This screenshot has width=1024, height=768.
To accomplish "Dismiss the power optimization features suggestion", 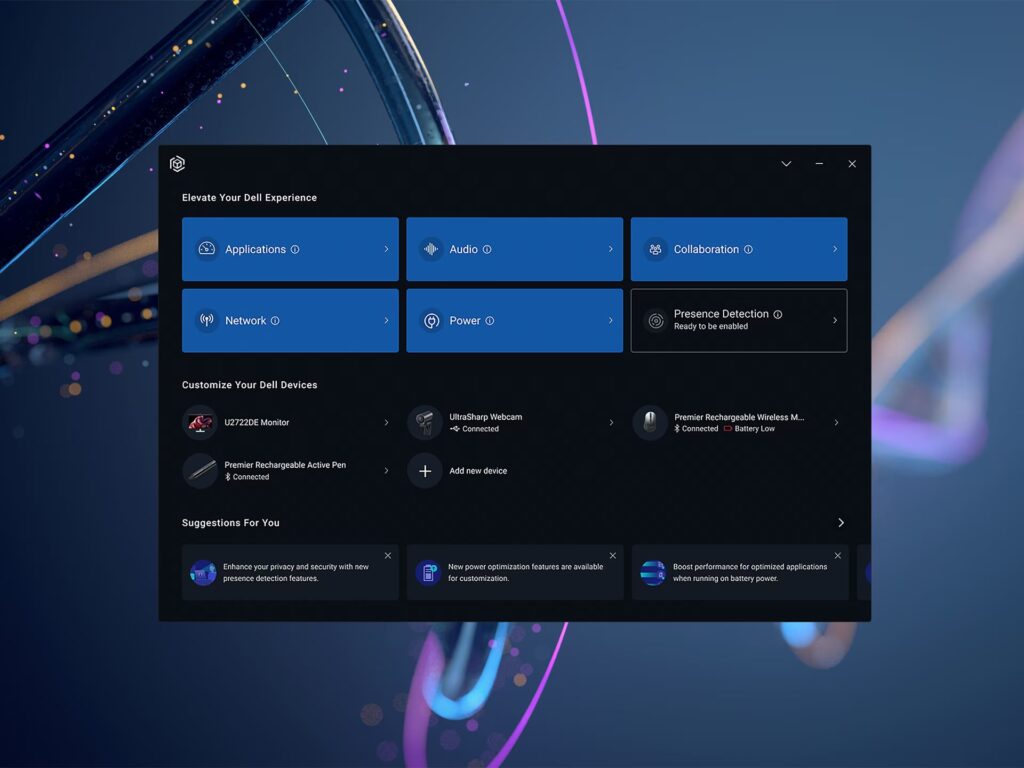I will coord(613,556).
